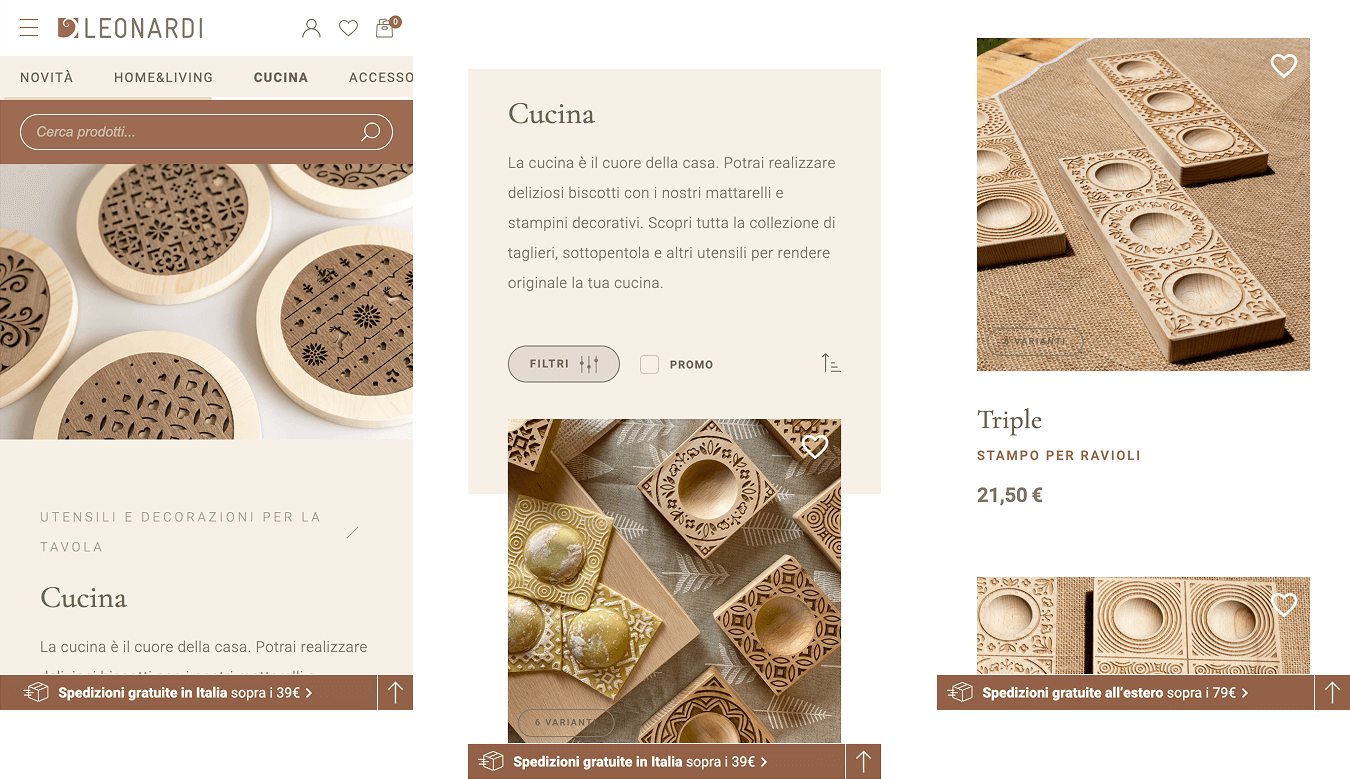The height and width of the screenshot is (779, 1350).
Task: Open the shopping cart icon
Action: [385, 28]
